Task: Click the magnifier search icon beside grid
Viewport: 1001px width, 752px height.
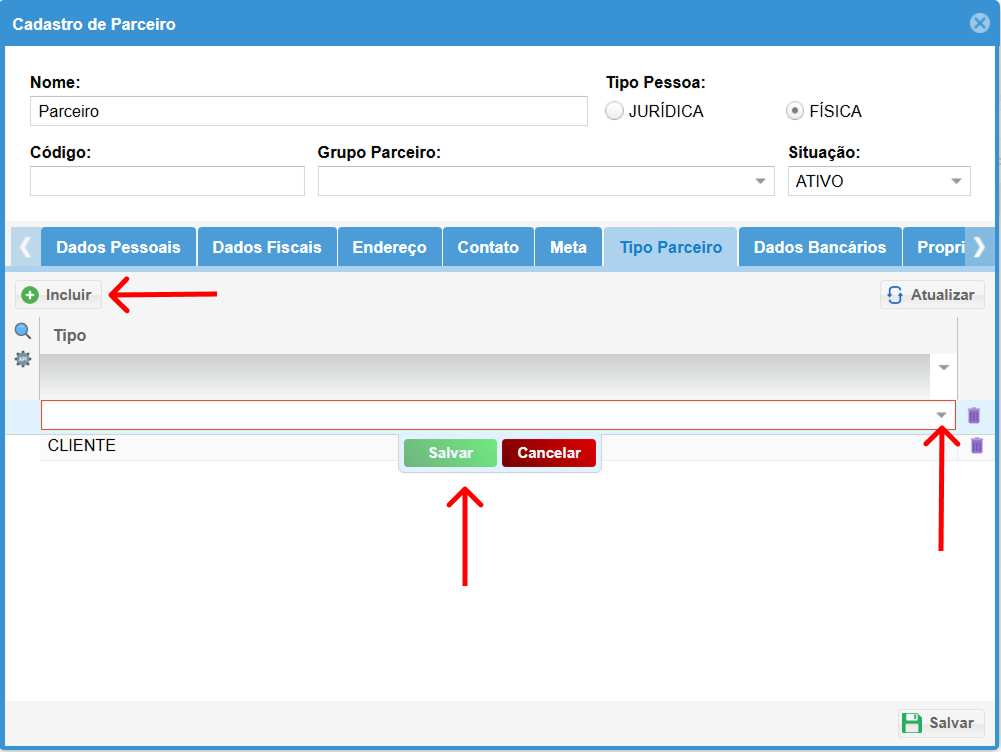Action: pos(22,332)
